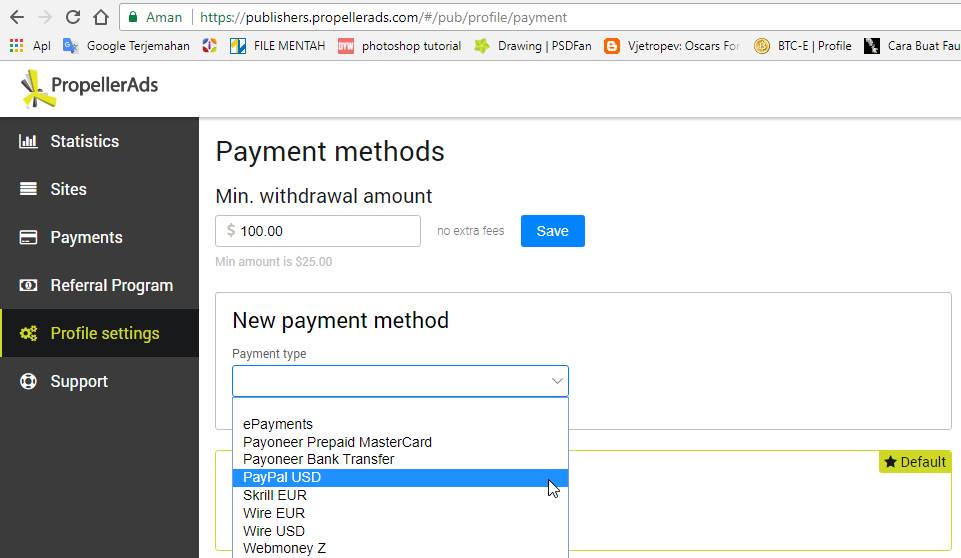Click the Statistics bar chart icon
This screenshot has width=961, height=558.
(x=28, y=141)
